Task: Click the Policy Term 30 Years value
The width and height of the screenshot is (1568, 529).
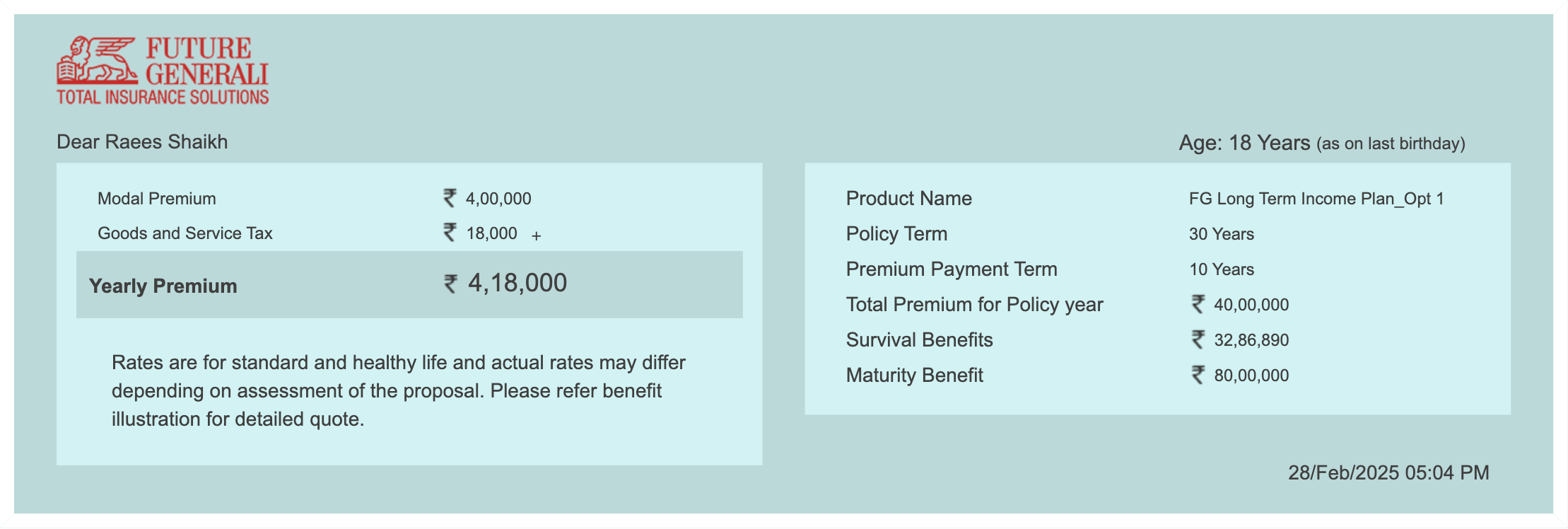Action: pyautogui.click(x=1222, y=234)
